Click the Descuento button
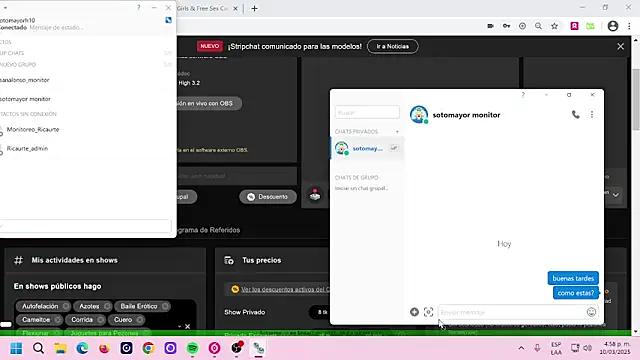 (268, 197)
